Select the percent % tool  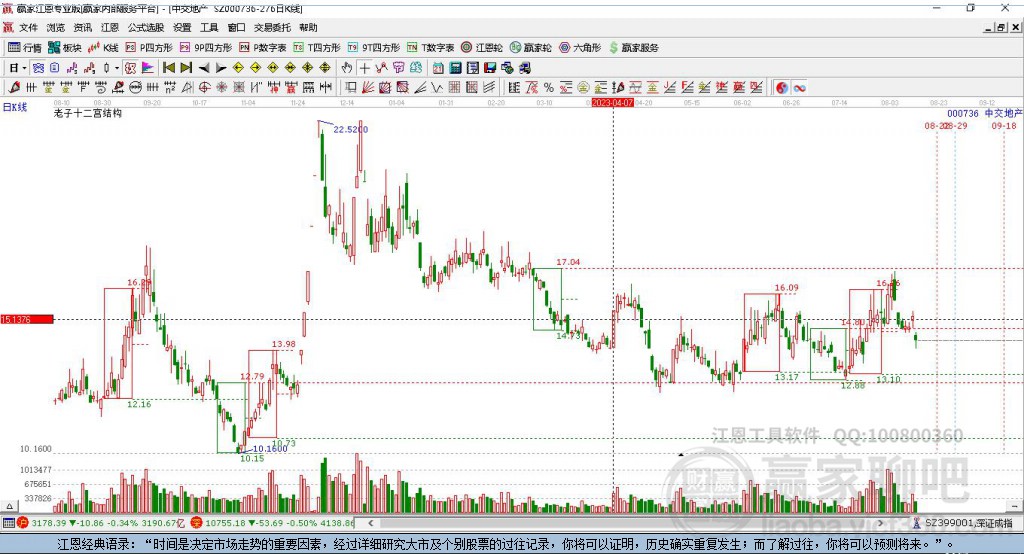pos(549,88)
